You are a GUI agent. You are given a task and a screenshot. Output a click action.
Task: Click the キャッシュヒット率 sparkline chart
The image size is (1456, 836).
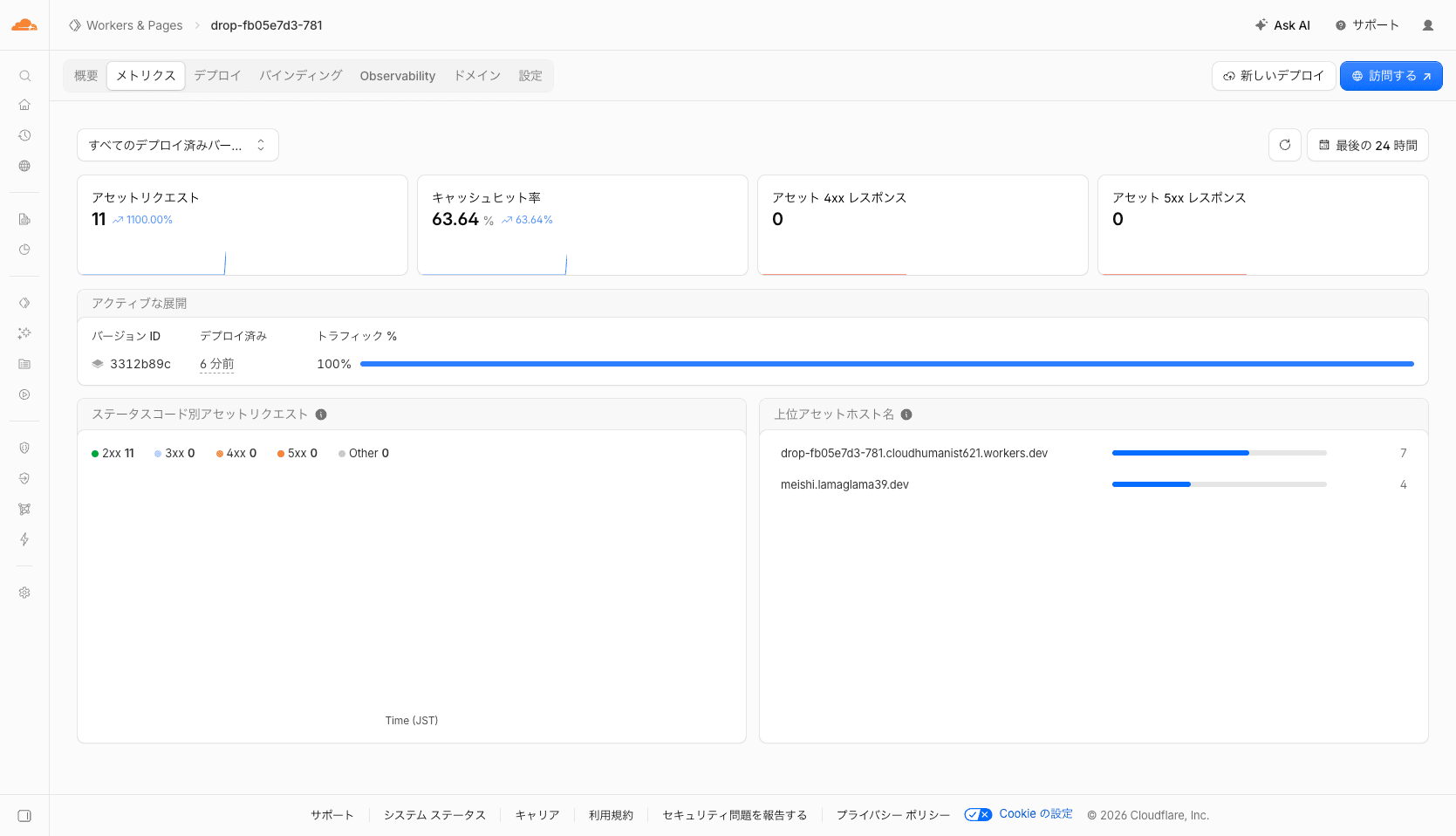point(494,264)
